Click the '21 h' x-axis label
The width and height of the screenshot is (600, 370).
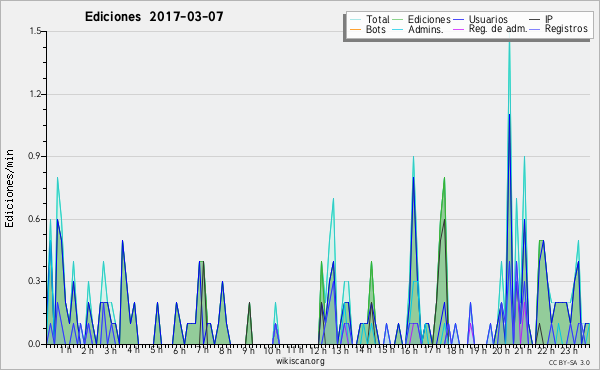523,350
